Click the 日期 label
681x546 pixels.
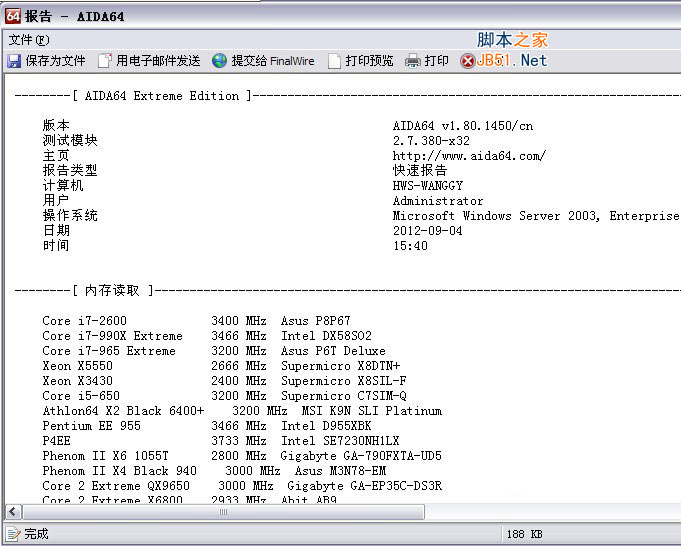click(56, 230)
